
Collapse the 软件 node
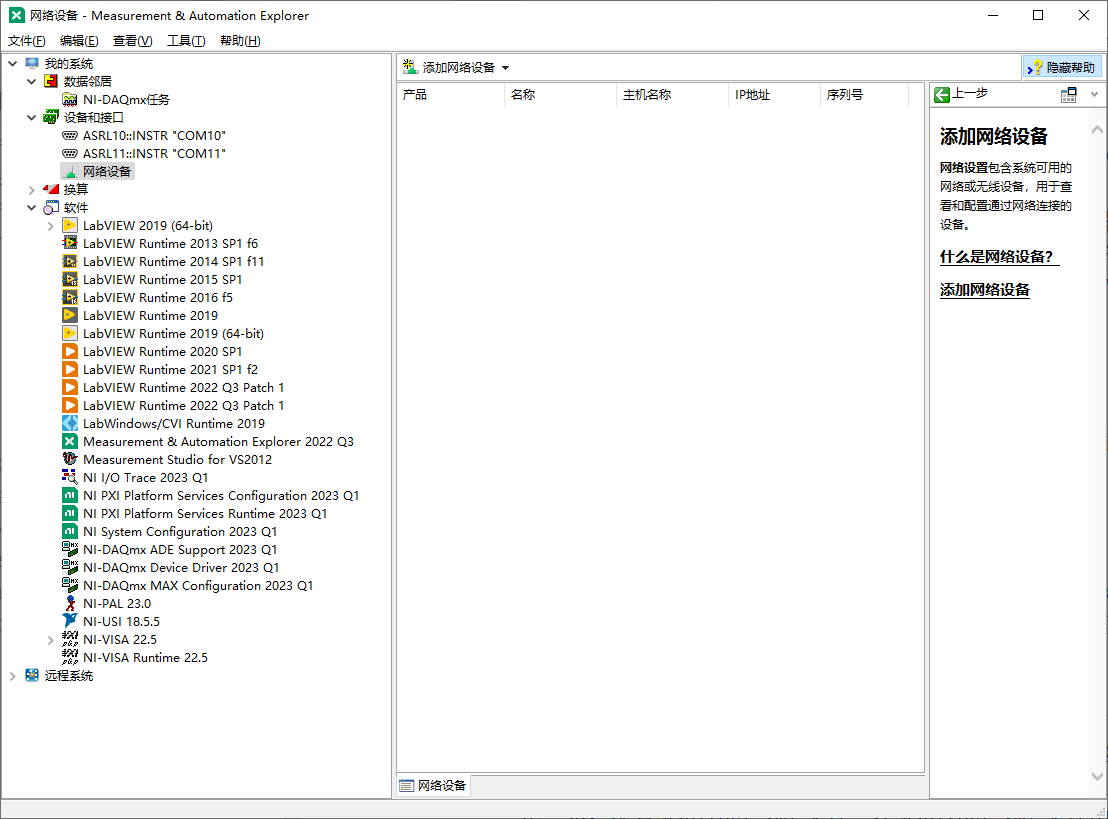[x=31, y=207]
